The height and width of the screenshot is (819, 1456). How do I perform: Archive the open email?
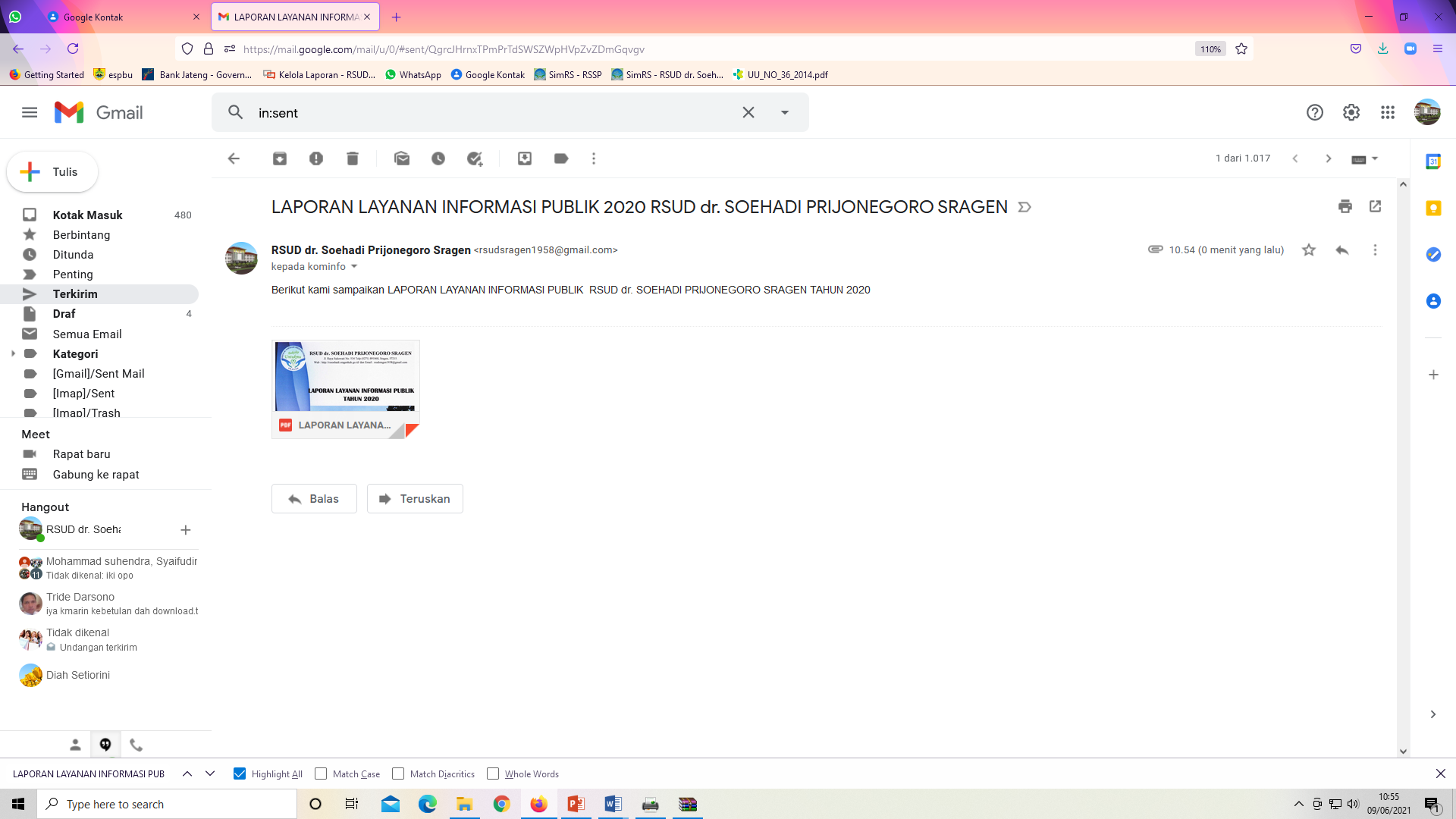[x=280, y=158]
